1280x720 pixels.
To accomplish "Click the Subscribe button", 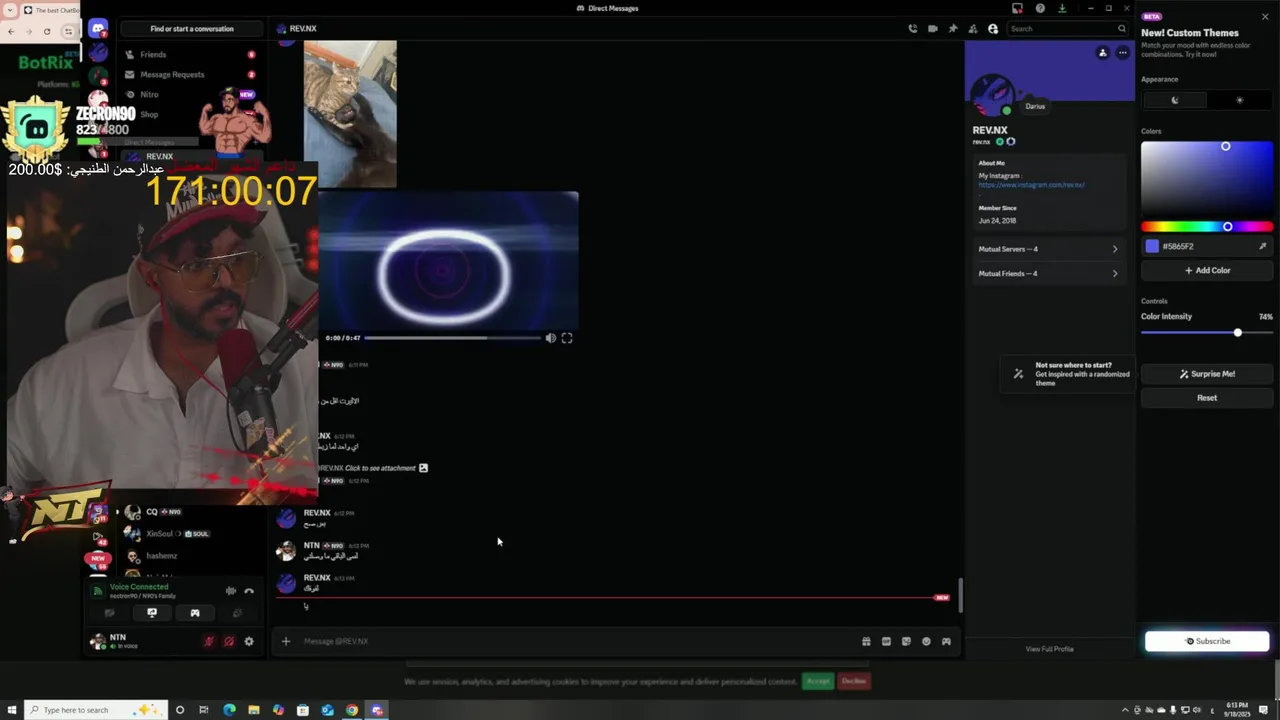I will coord(1207,641).
